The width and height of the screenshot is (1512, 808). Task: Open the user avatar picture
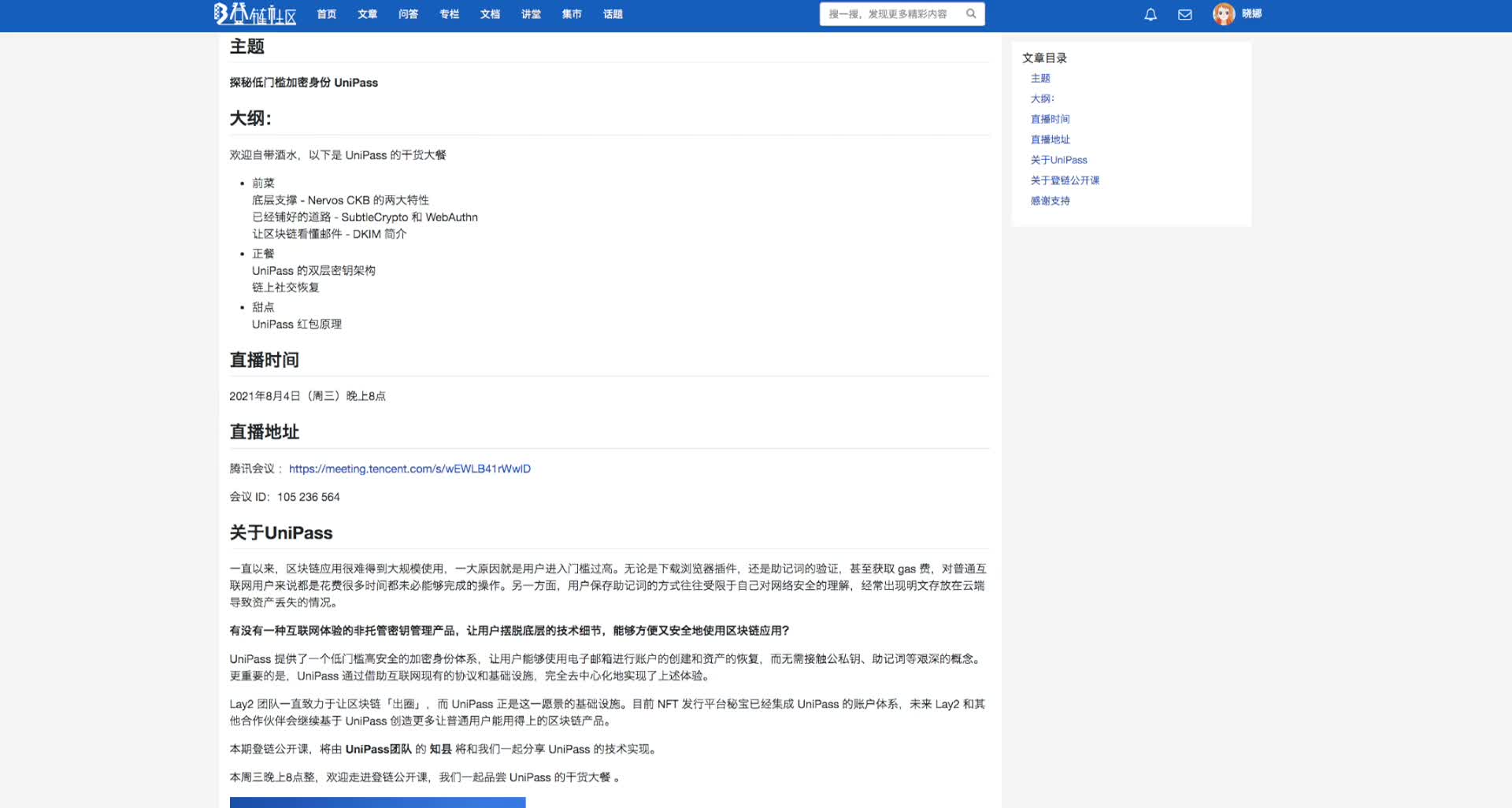(1224, 14)
